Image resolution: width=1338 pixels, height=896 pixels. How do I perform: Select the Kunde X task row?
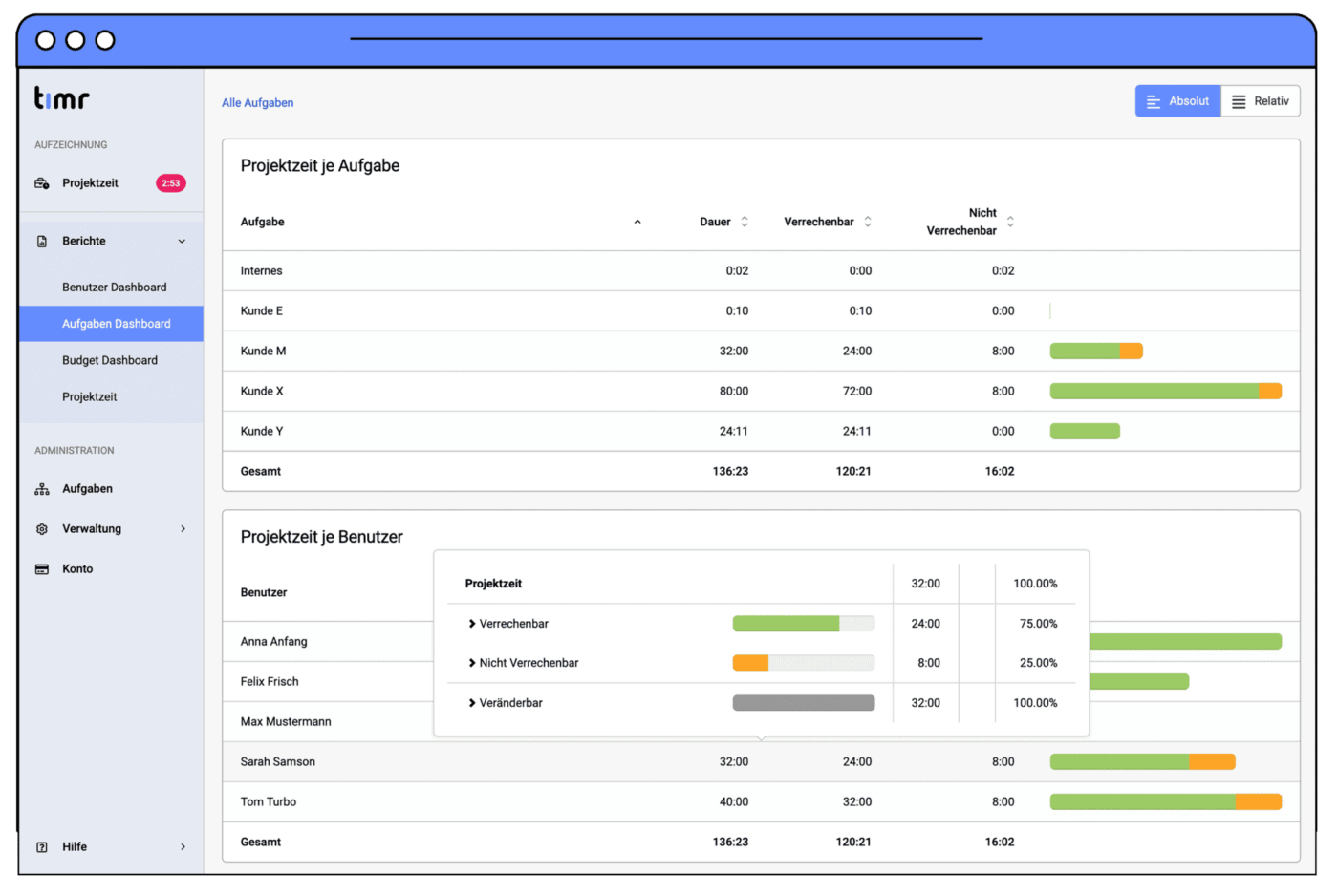[x=761, y=392]
